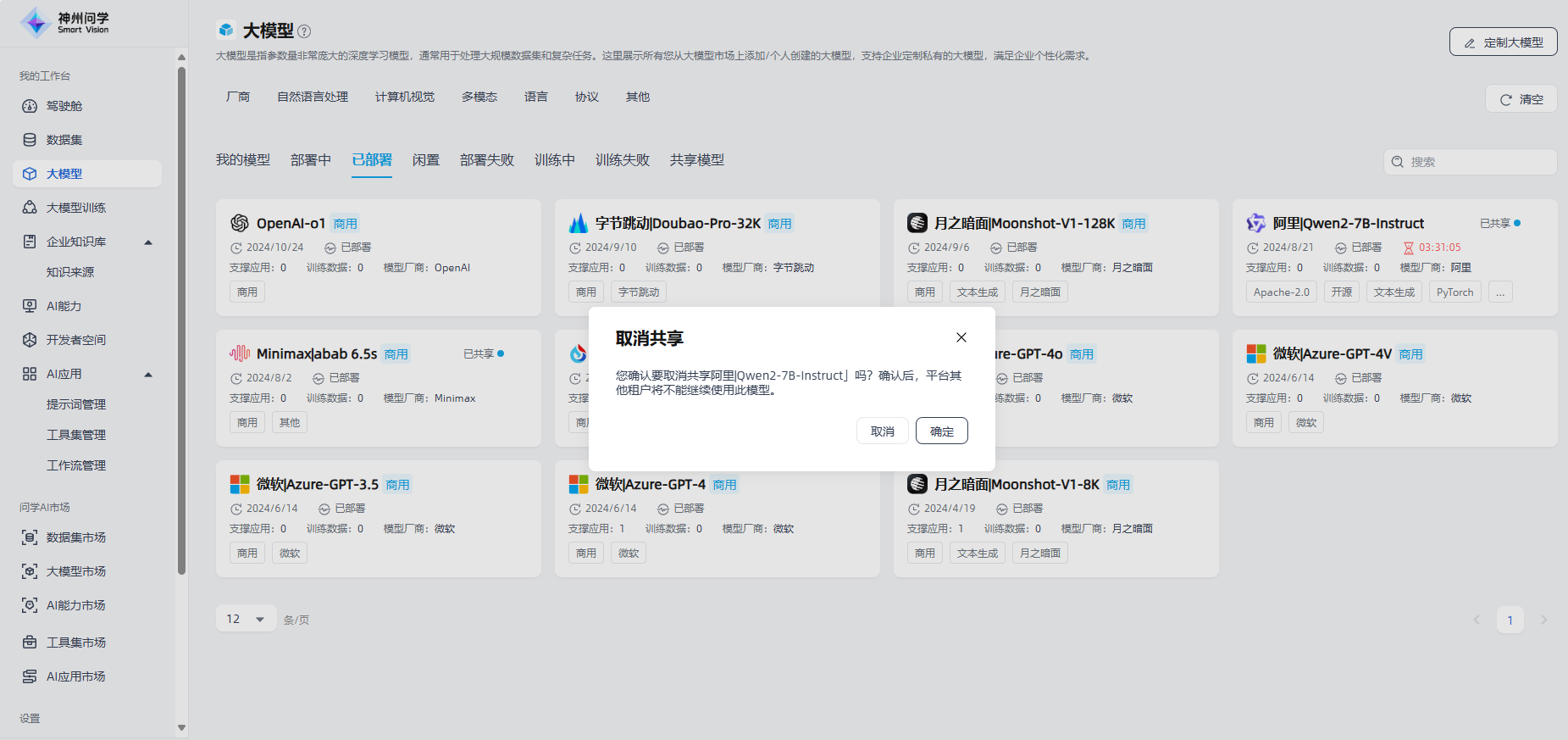Open 大模型训练 from its sidebar icon
The image size is (1568, 740).
click(x=30, y=208)
